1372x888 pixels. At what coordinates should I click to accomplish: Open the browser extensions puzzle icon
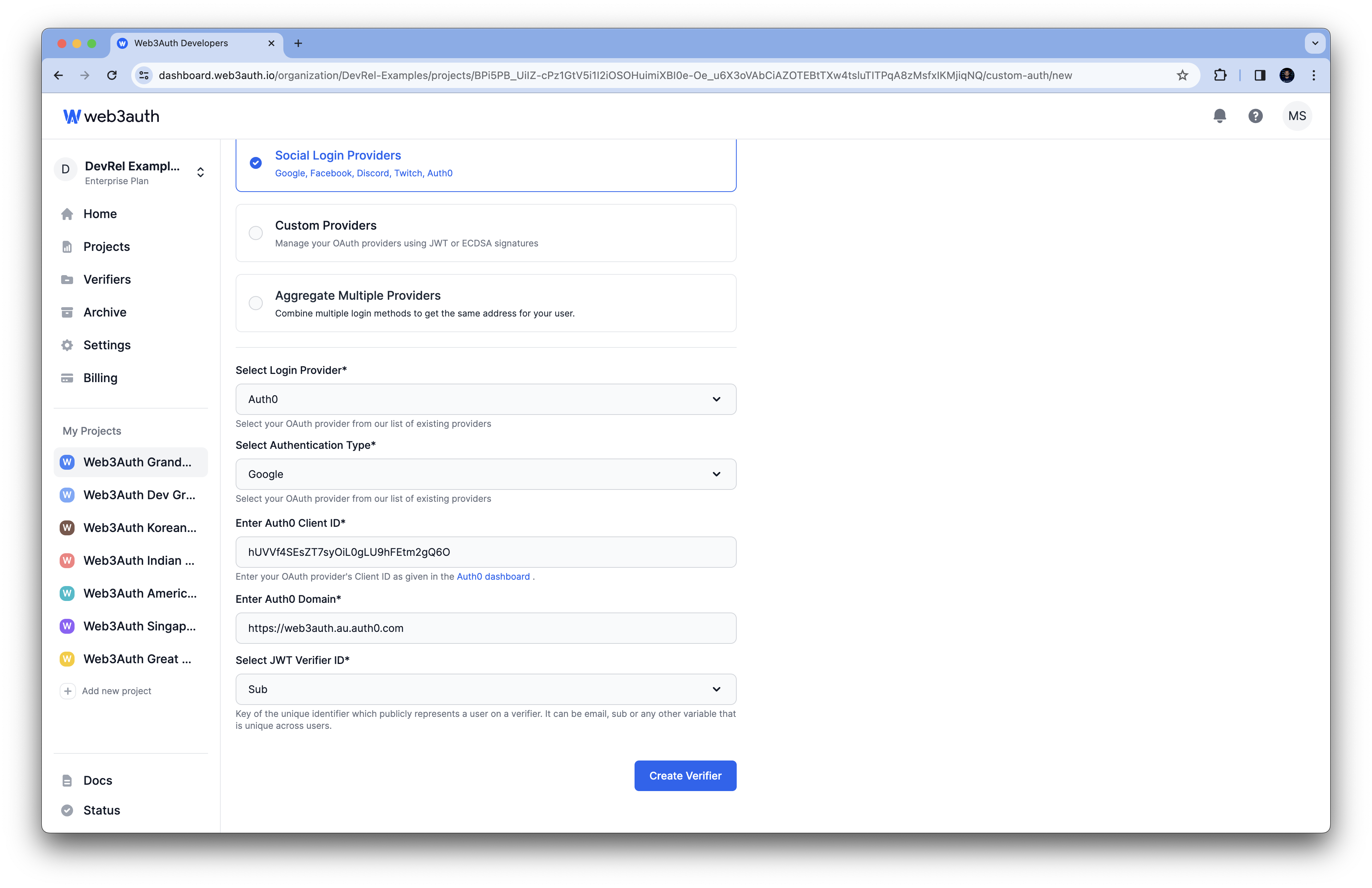(1220, 75)
